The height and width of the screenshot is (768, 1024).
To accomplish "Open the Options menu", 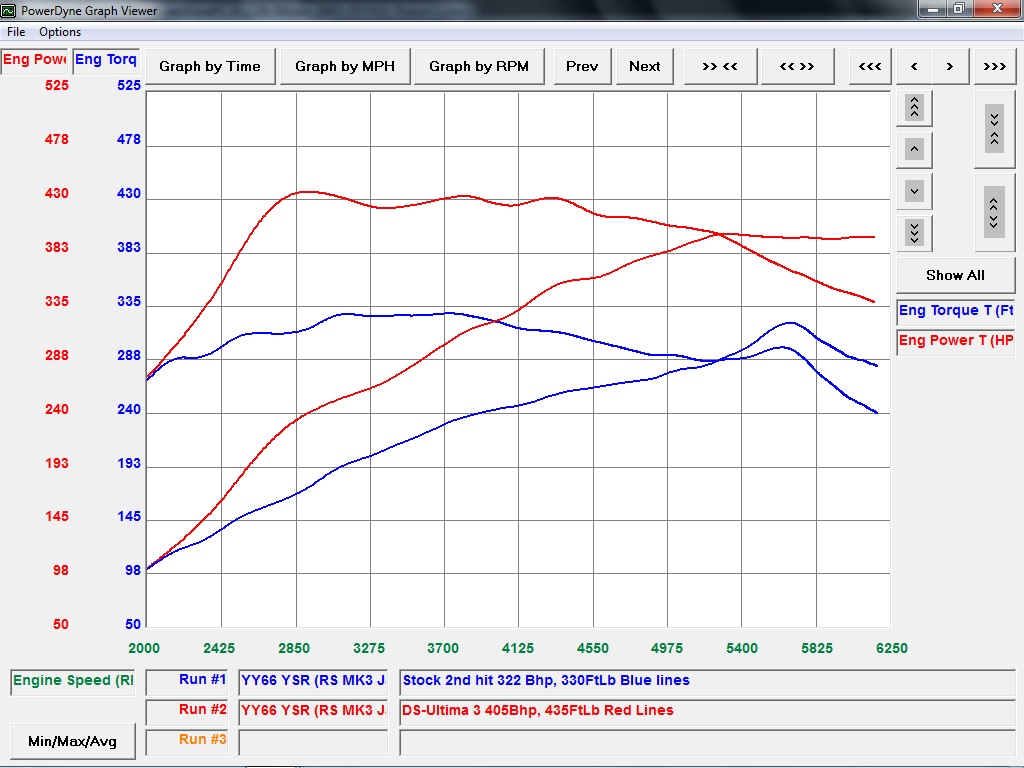I will (x=60, y=32).
